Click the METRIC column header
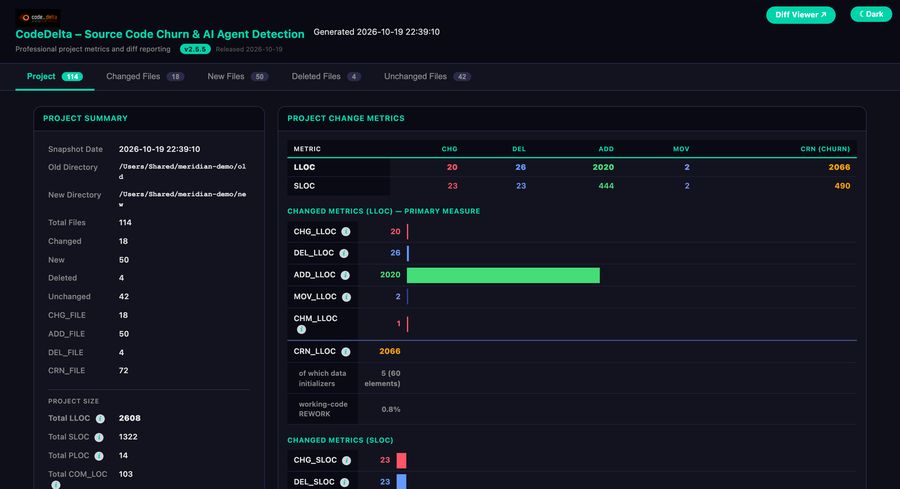Screen dimensions: 900x489 [307, 149]
